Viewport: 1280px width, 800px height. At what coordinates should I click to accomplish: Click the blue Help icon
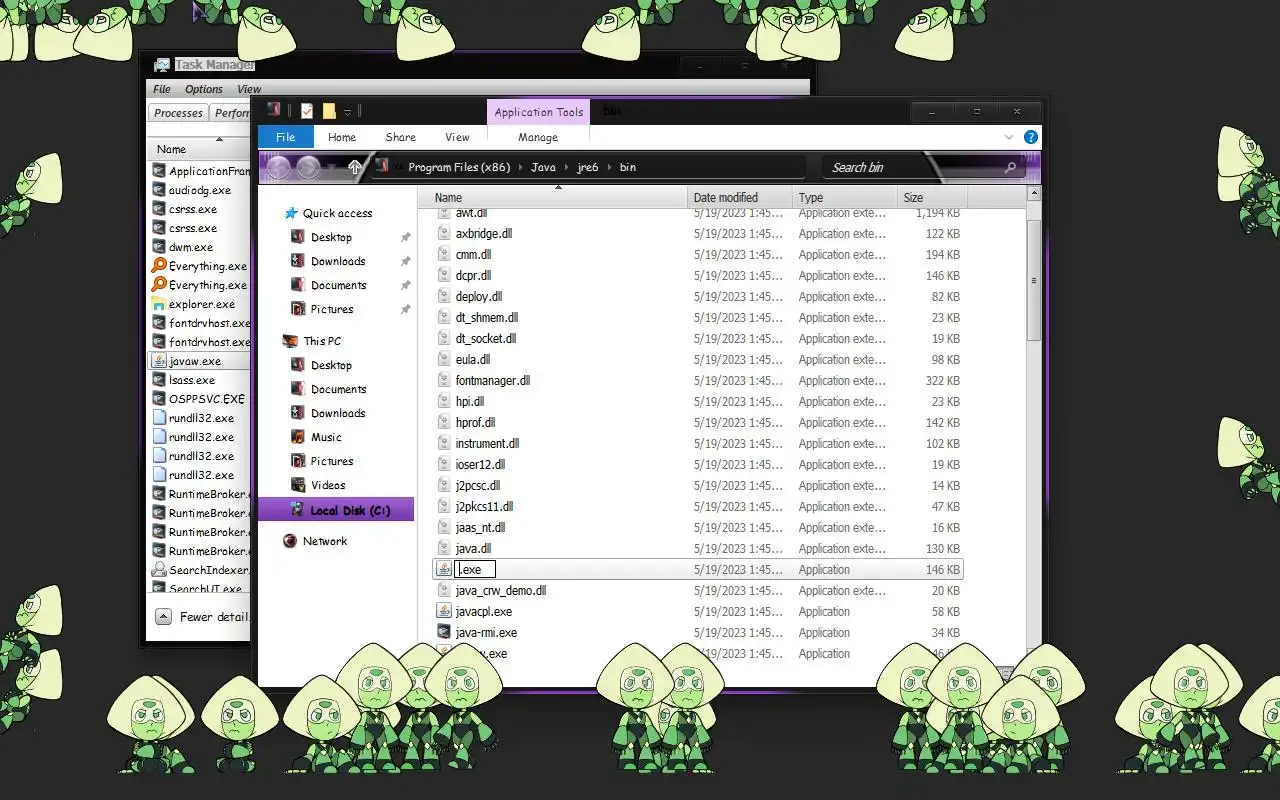[x=1031, y=137]
